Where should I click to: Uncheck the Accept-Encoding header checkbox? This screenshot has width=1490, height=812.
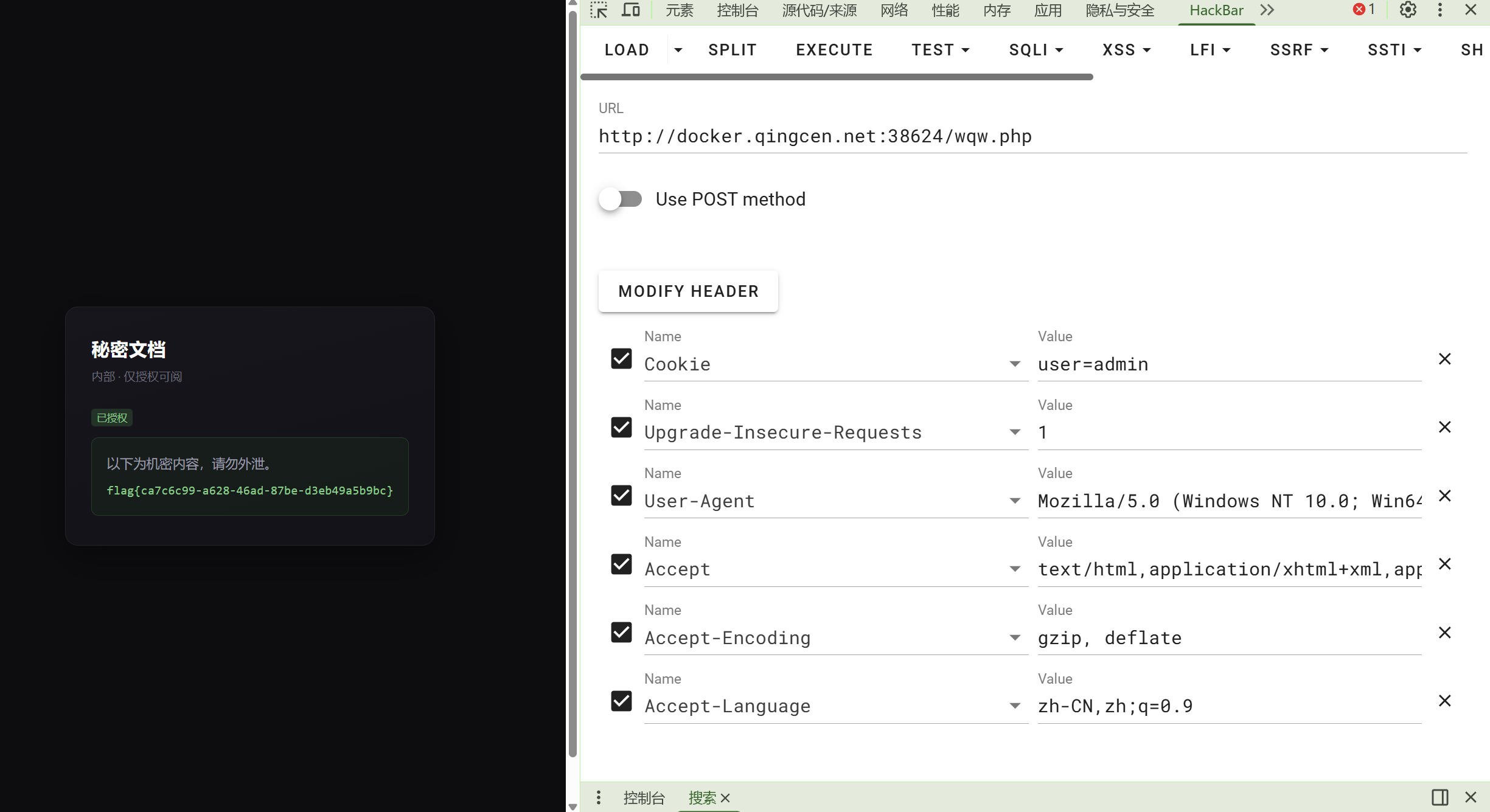click(x=621, y=633)
